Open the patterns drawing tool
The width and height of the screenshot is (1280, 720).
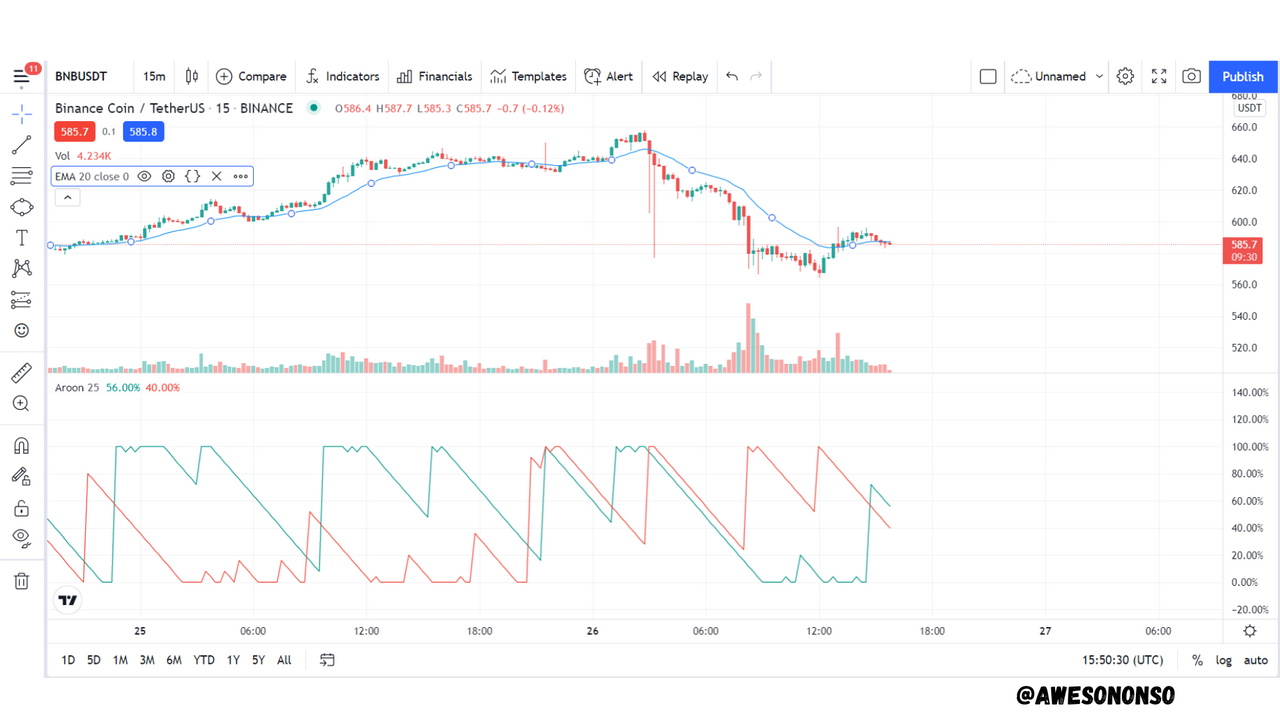point(21,268)
